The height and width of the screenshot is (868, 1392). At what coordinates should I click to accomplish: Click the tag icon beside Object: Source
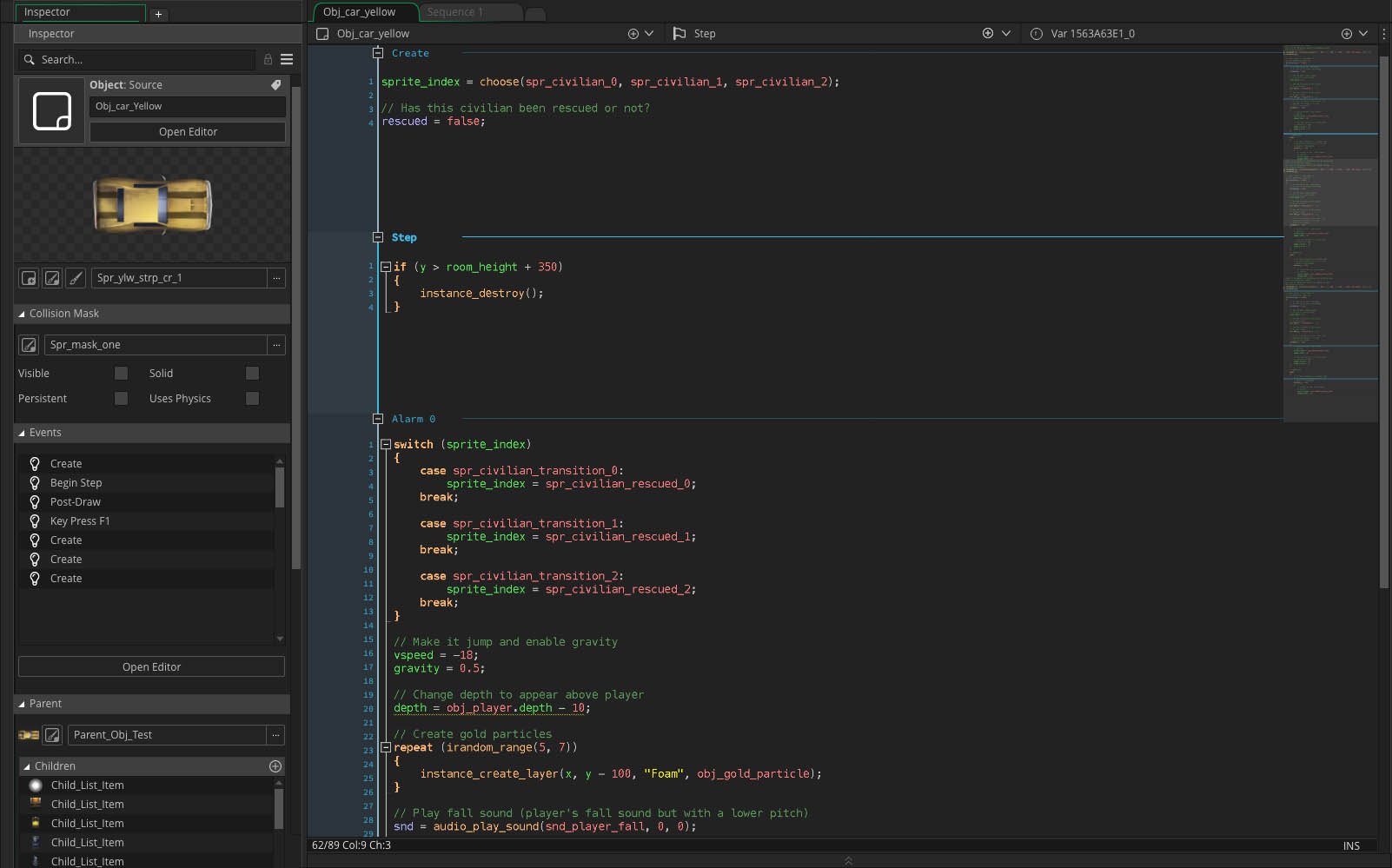(276, 85)
